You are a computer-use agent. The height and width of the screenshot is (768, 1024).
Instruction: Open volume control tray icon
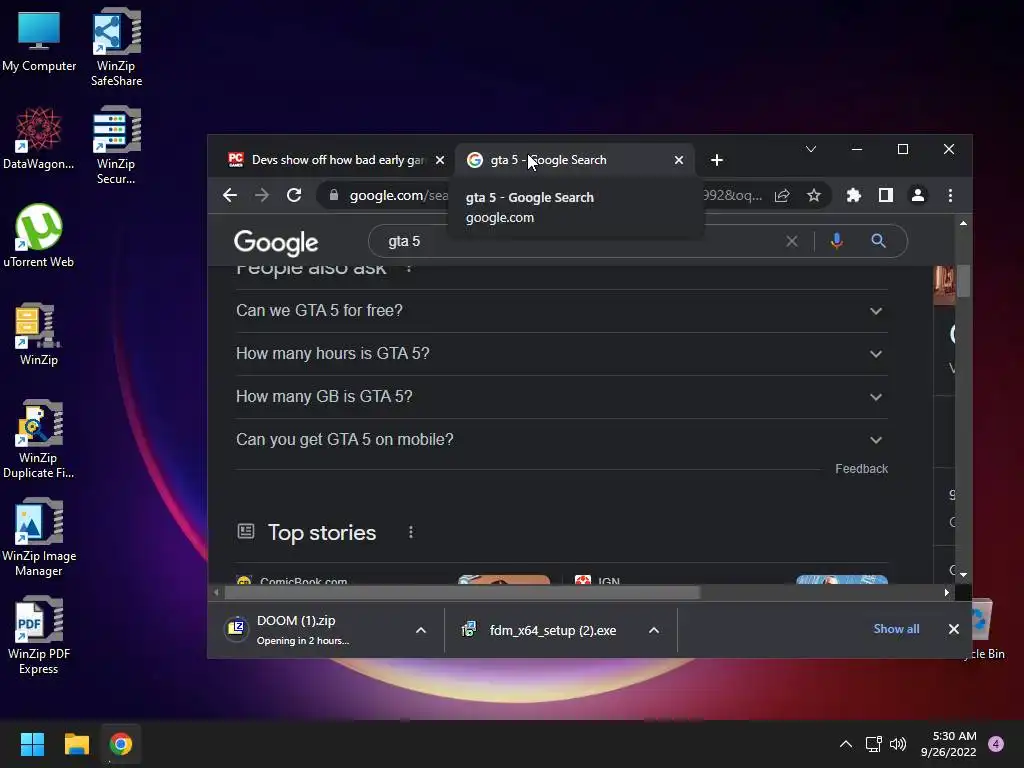click(x=898, y=744)
